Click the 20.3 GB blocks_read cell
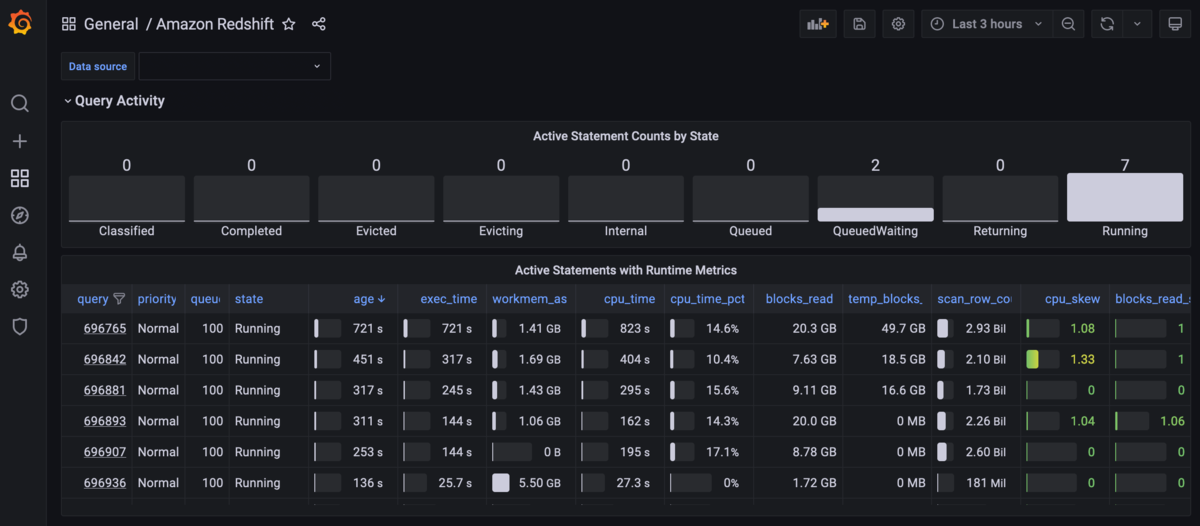The height and width of the screenshot is (526, 1200). (x=798, y=328)
